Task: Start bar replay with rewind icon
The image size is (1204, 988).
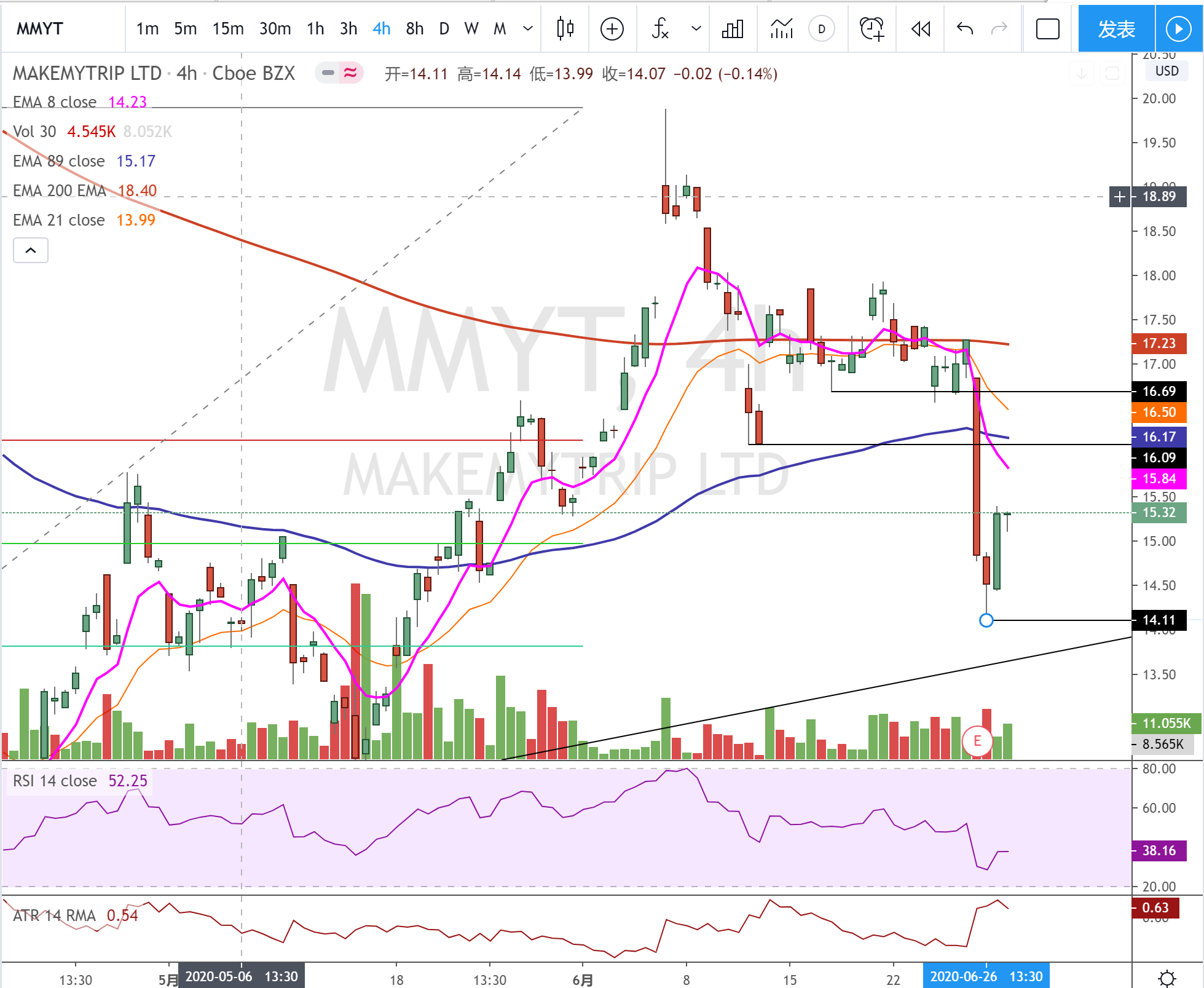Action: (x=921, y=28)
